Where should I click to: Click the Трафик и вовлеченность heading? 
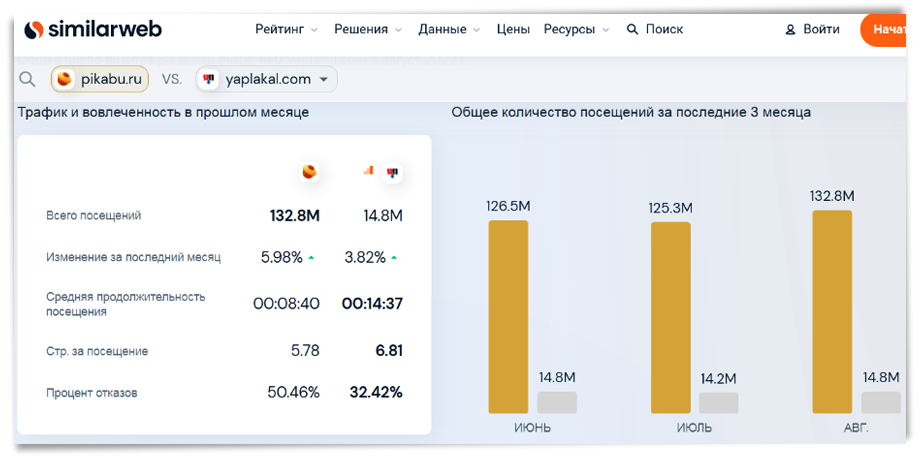click(164, 112)
